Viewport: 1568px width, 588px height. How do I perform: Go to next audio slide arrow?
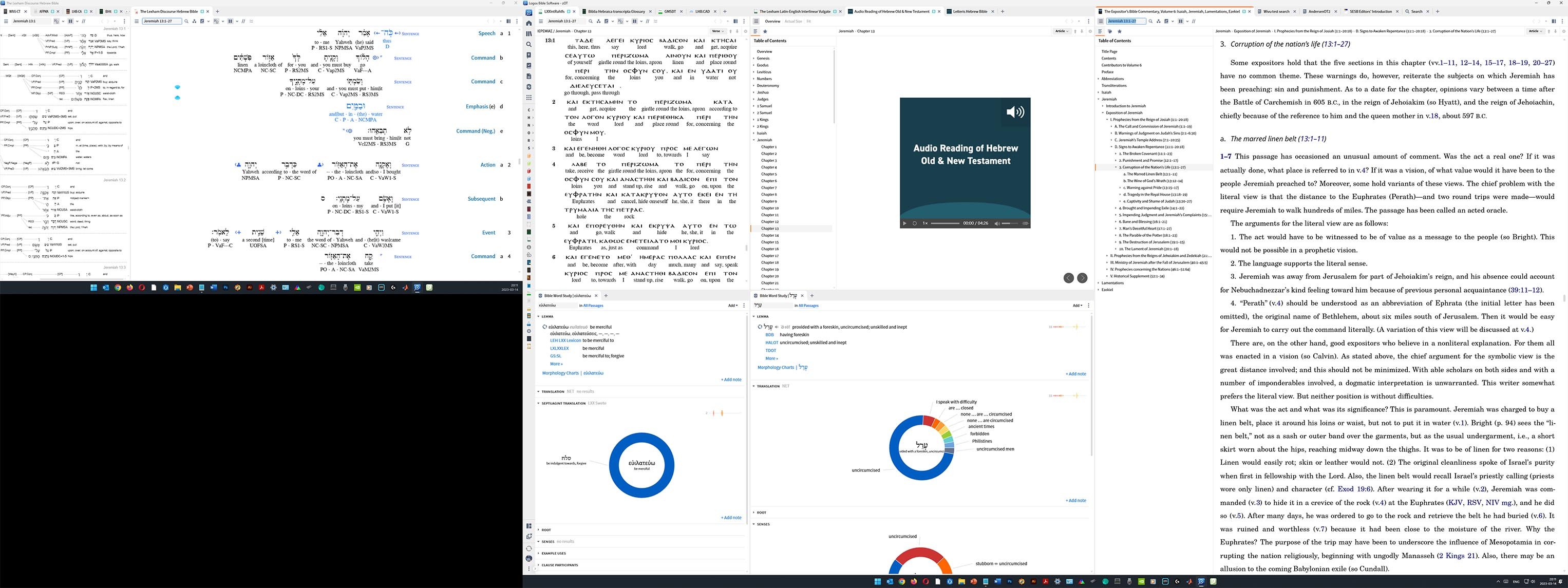[x=1082, y=277]
